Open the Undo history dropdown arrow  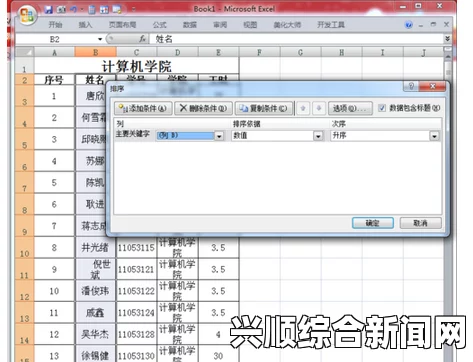coord(81,10)
